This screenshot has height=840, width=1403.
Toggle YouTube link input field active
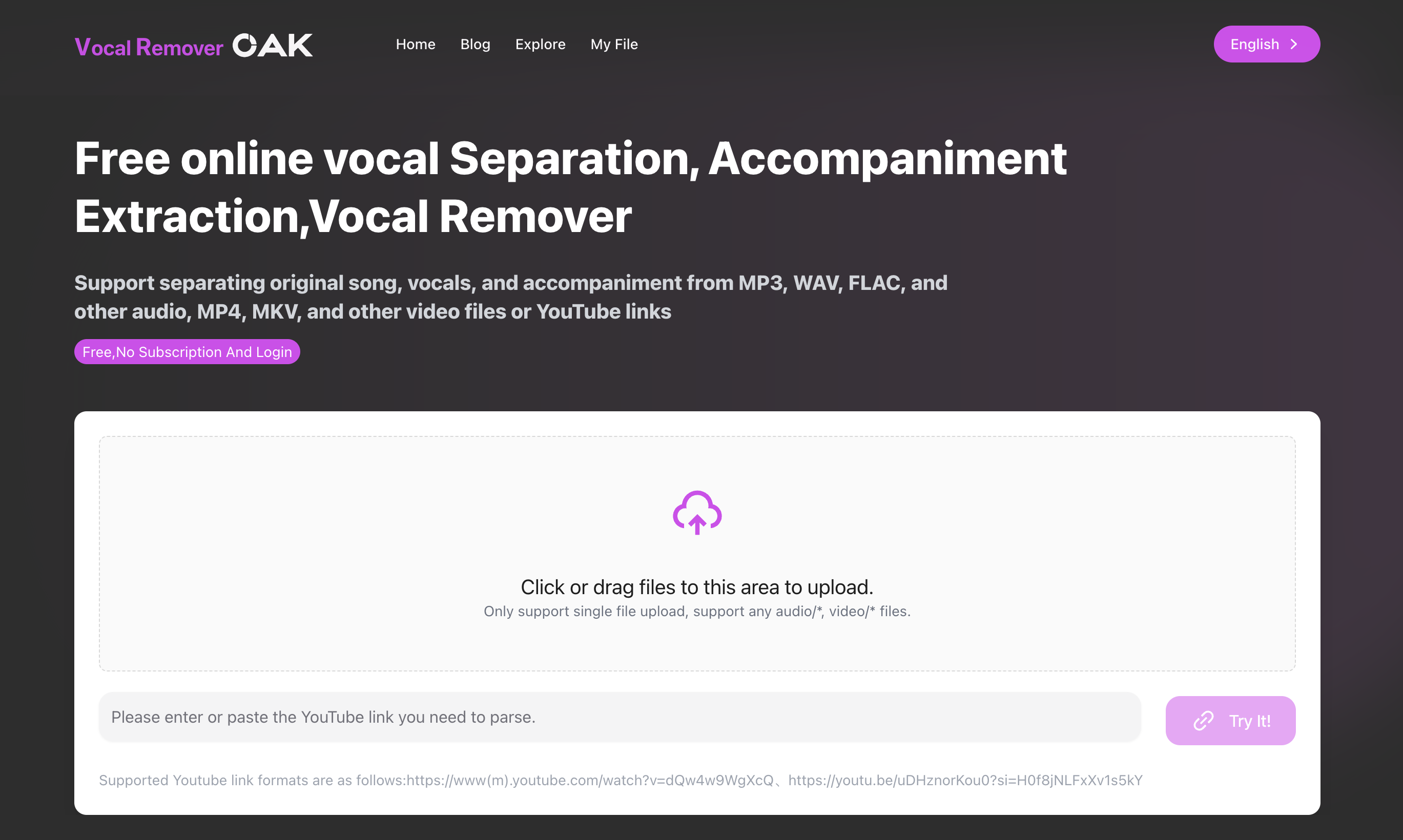click(620, 716)
